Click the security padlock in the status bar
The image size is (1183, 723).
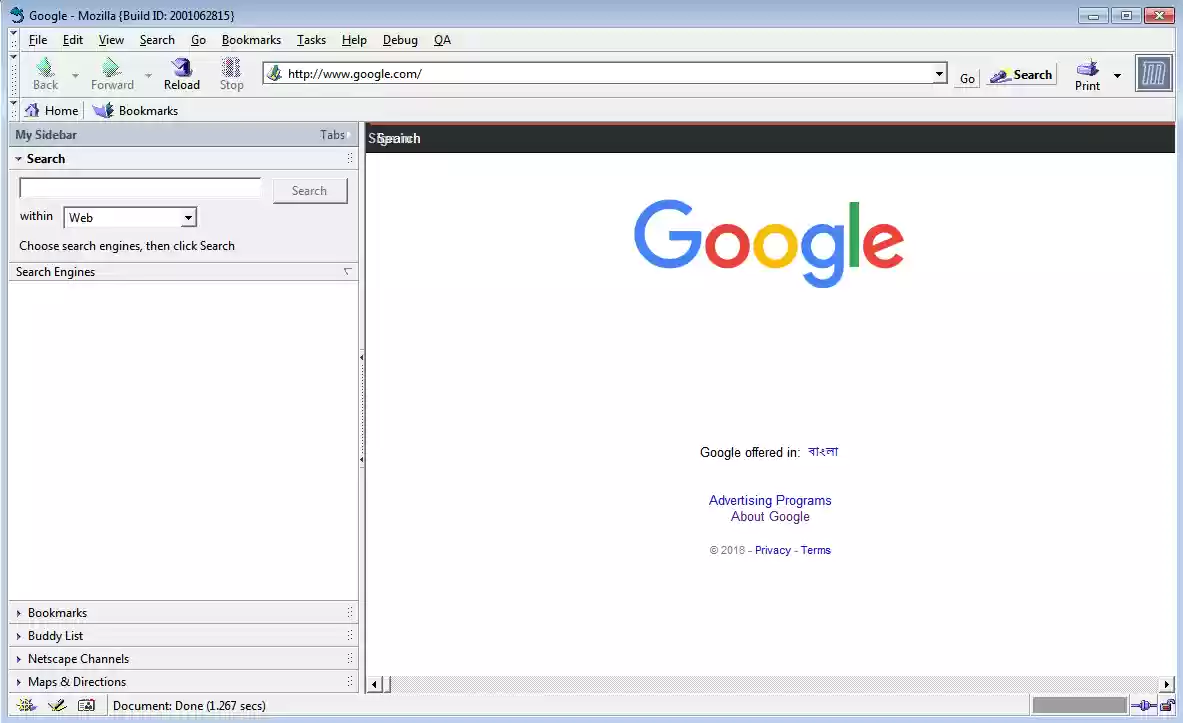click(x=1166, y=705)
